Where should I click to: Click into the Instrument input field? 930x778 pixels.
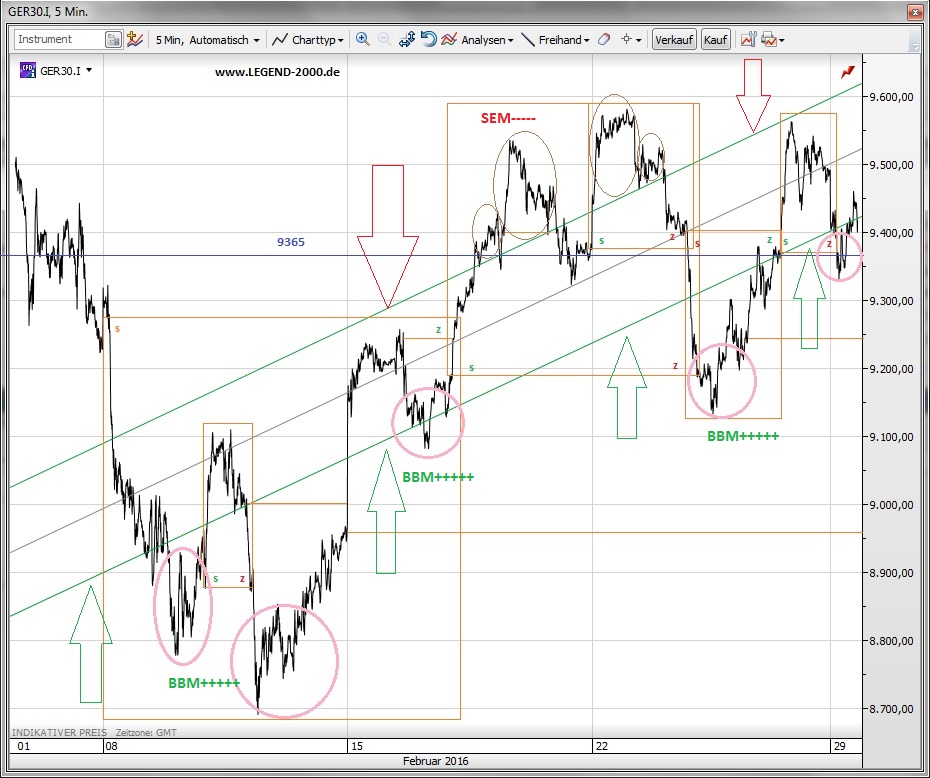pyautogui.click(x=58, y=40)
